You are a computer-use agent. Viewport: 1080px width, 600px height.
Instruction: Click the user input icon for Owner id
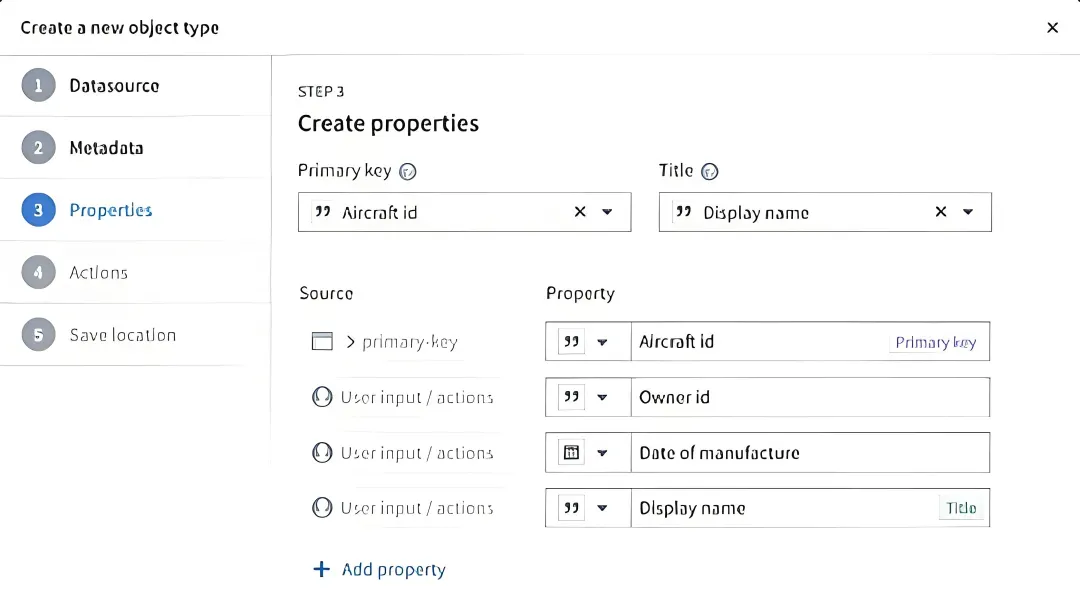coord(322,397)
